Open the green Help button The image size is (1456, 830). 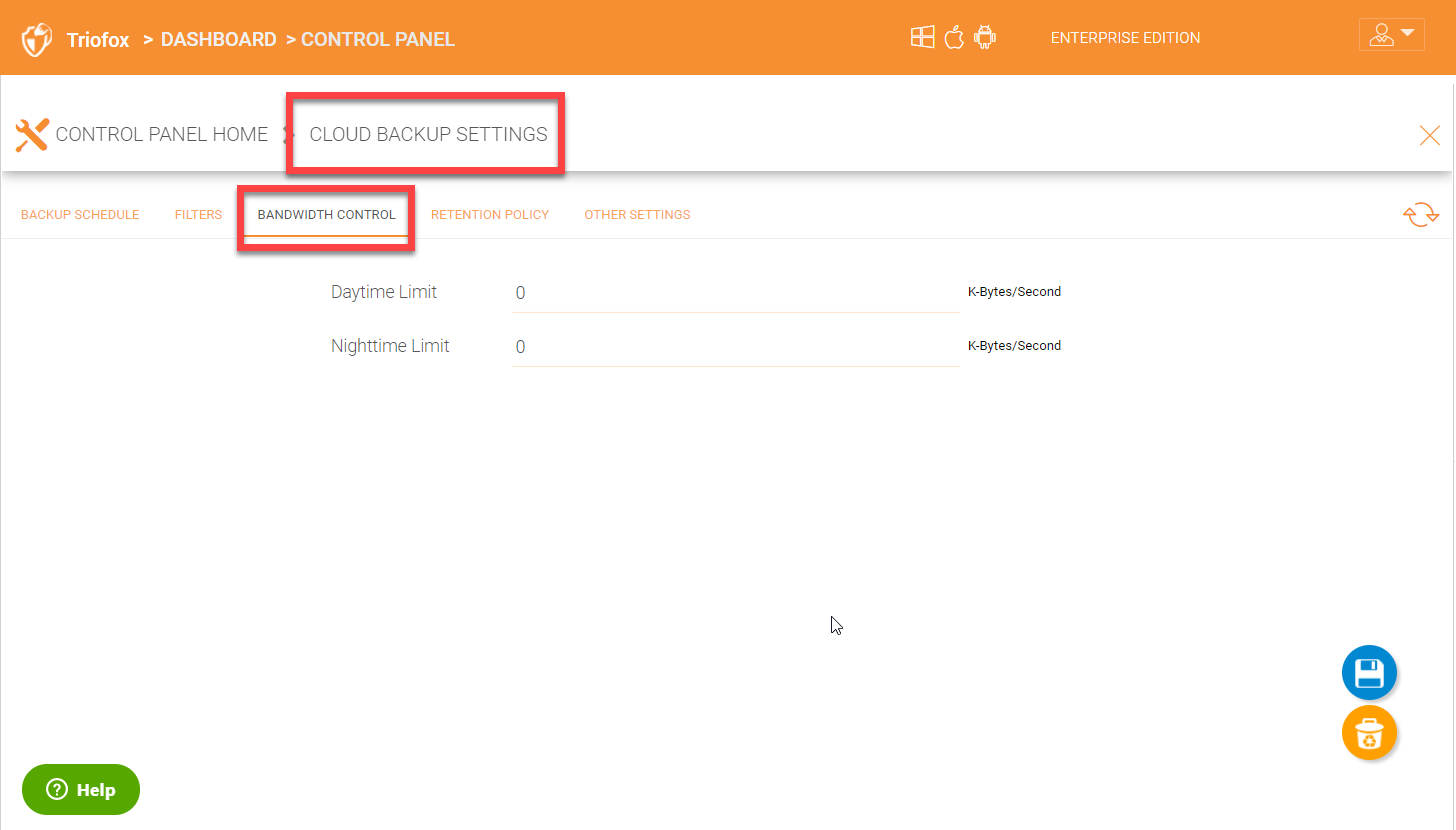(81, 790)
